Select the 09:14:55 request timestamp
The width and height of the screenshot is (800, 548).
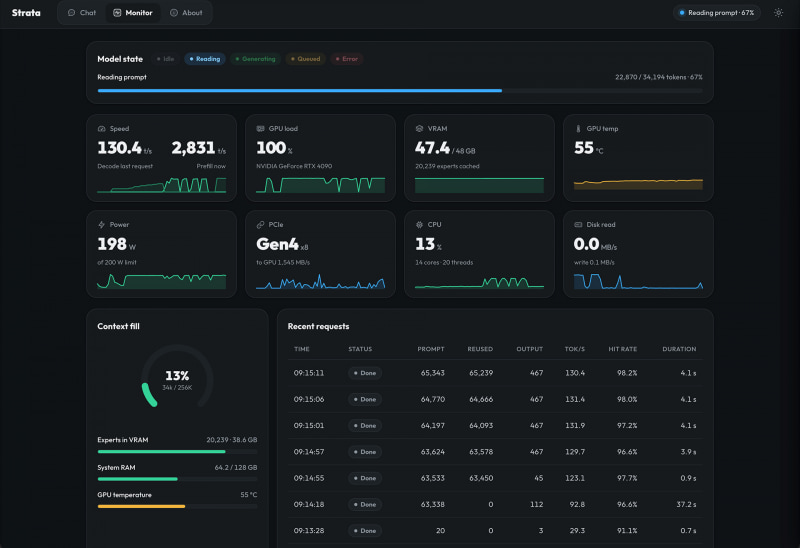[309, 478]
